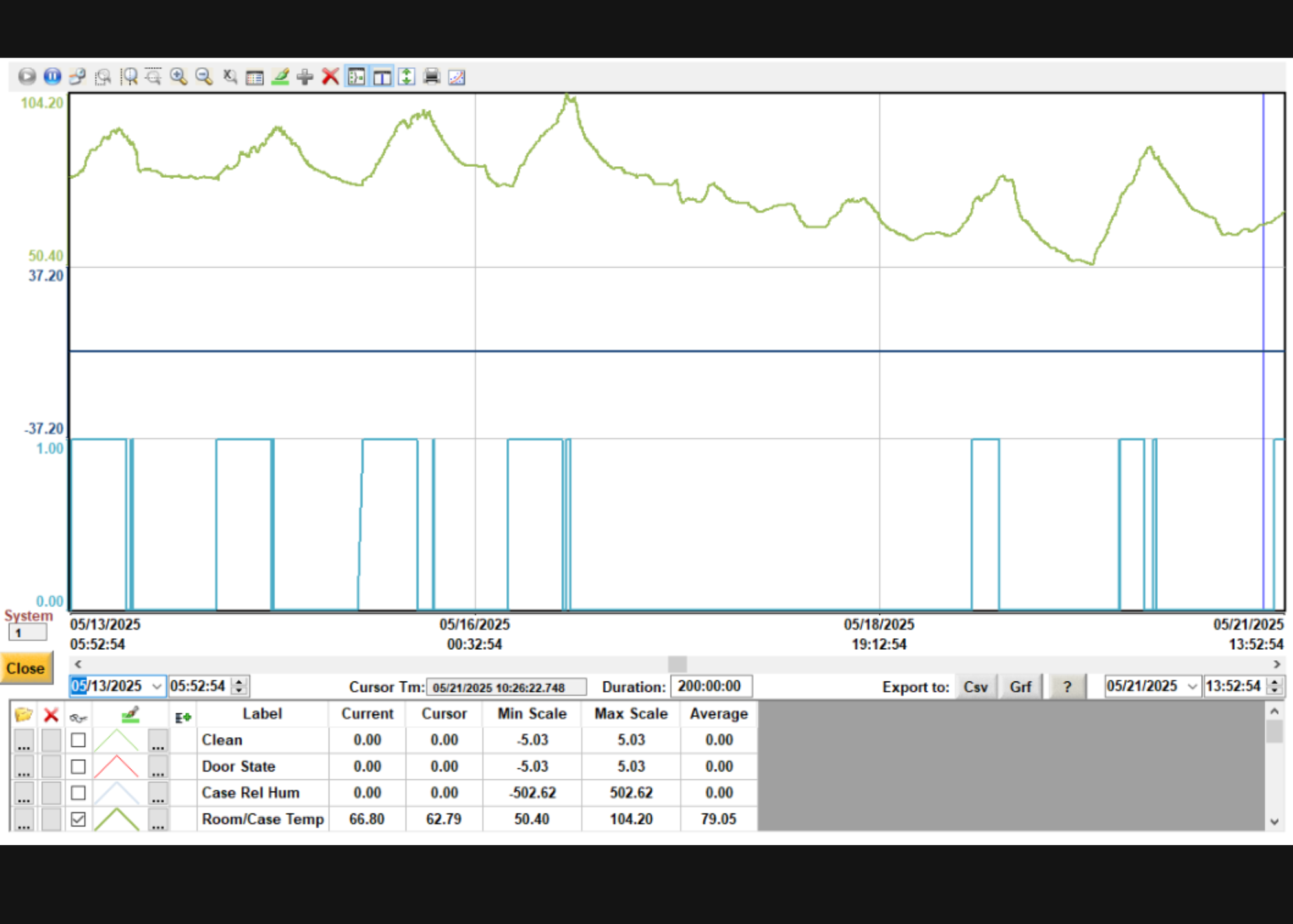Screen dimensions: 1293x924
Task: Select the horizontal zoom magnifier icon
Action: click(x=129, y=77)
